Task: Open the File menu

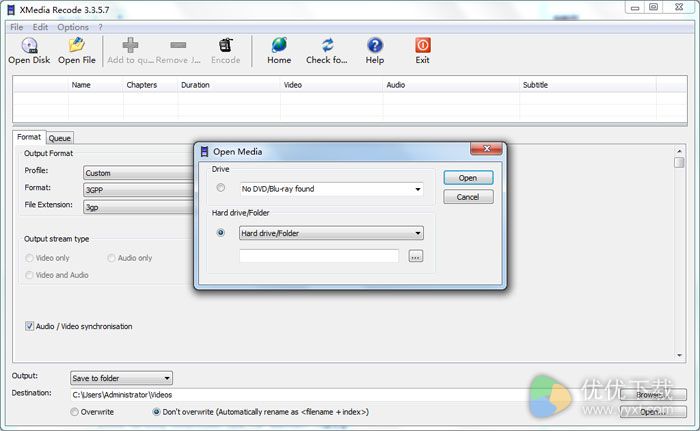Action: click(x=17, y=27)
